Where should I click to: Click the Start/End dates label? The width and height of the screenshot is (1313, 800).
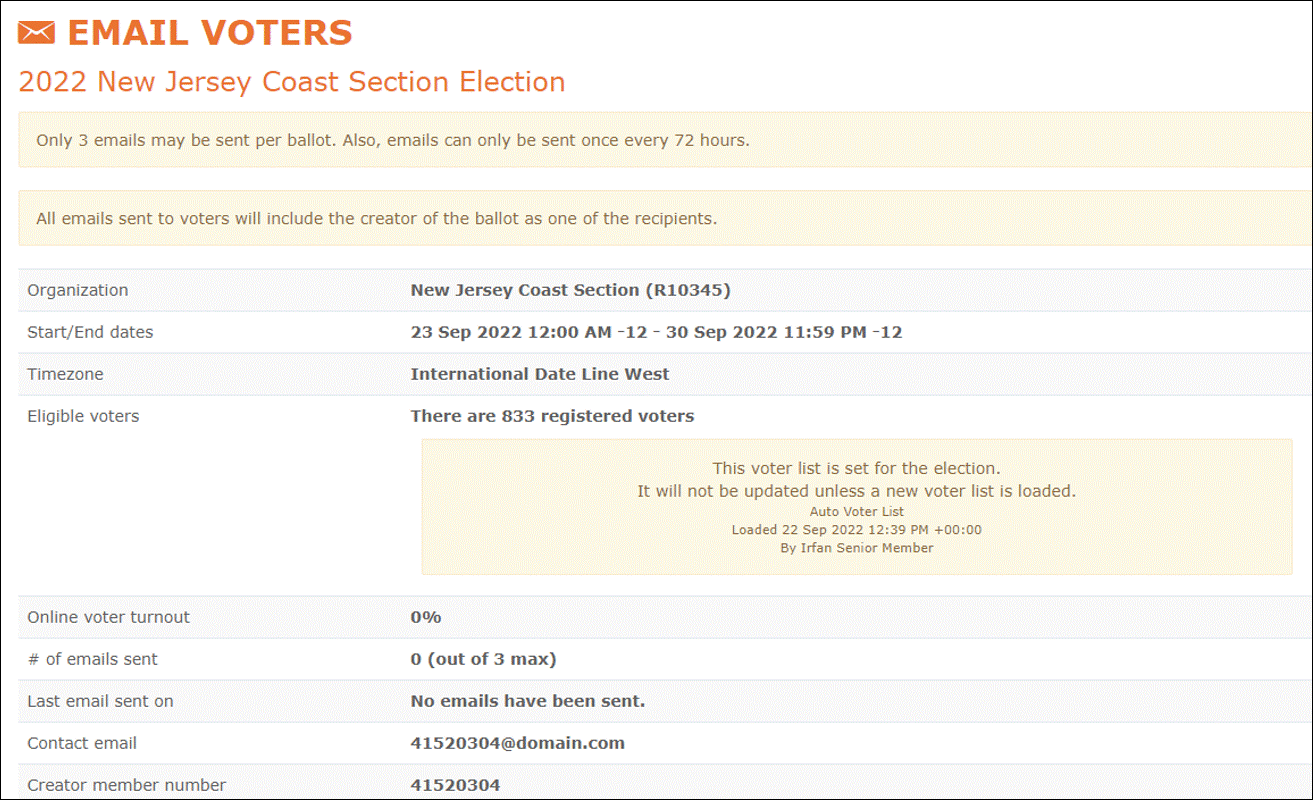[90, 332]
